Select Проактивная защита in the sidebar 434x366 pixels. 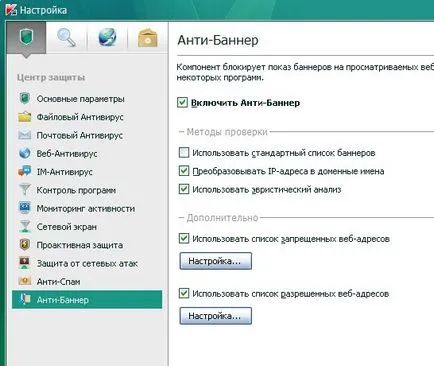(x=80, y=245)
